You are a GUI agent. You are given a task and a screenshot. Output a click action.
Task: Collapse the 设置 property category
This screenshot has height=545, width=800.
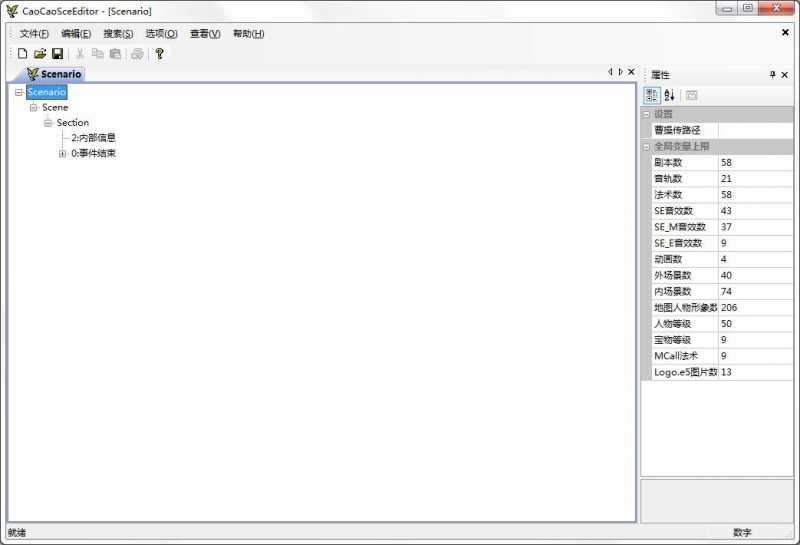(x=646, y=114)
